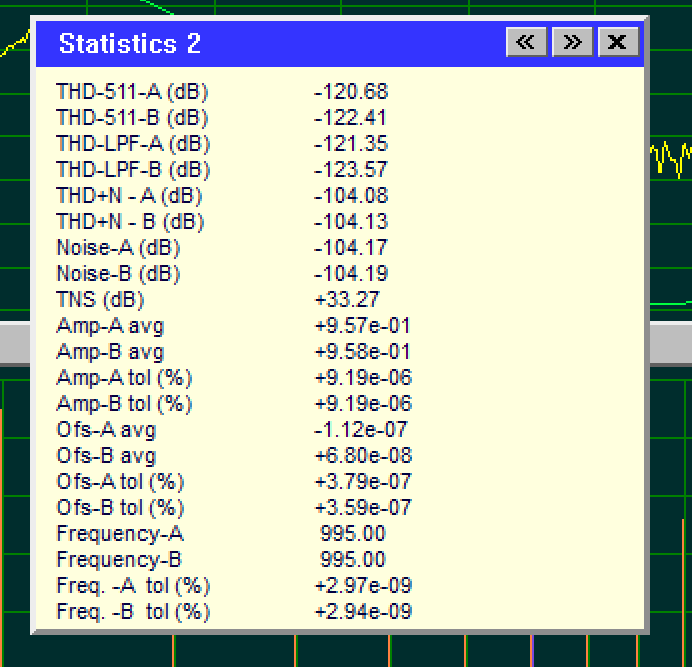Select Amp-B tol (%) label
The height and width of the screenshot is (667, 692).
(124, 404)
